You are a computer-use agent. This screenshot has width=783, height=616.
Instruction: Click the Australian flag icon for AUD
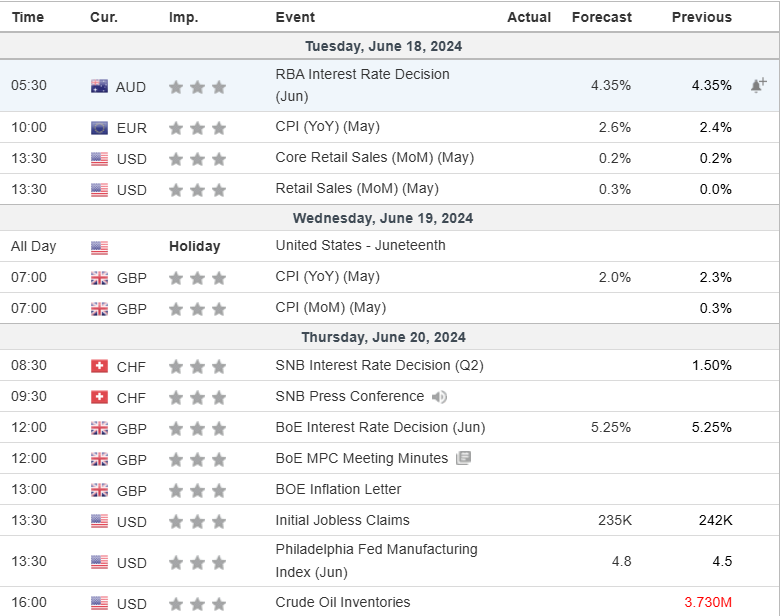(100, 87)
